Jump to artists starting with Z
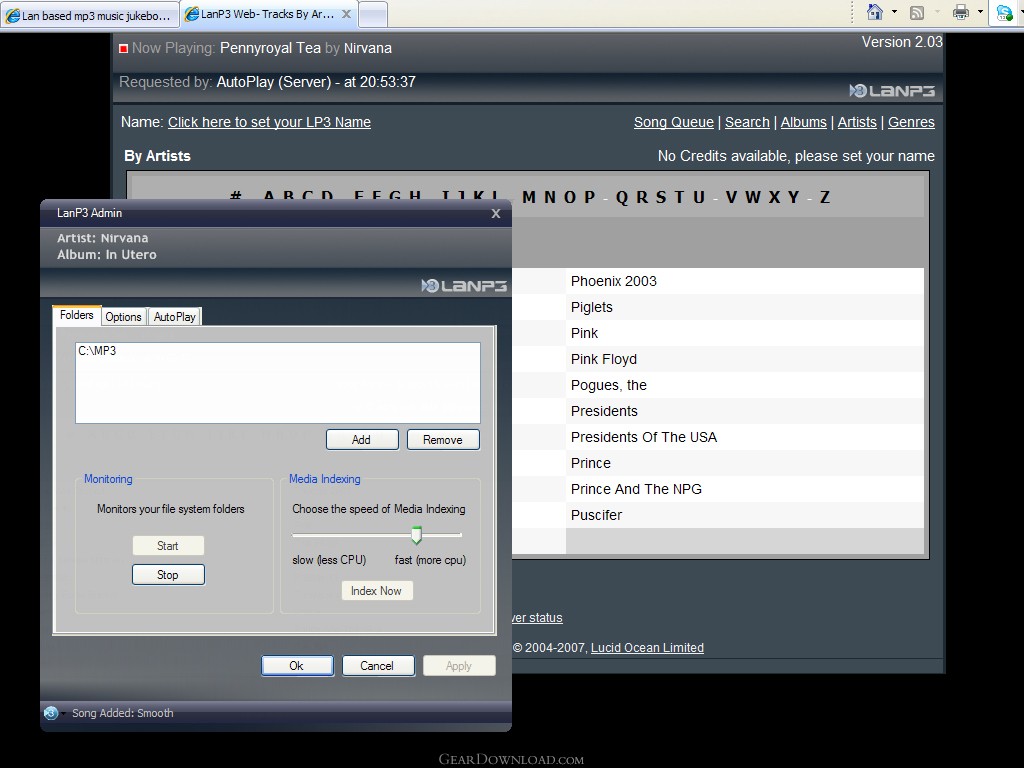 coord(825,197)
